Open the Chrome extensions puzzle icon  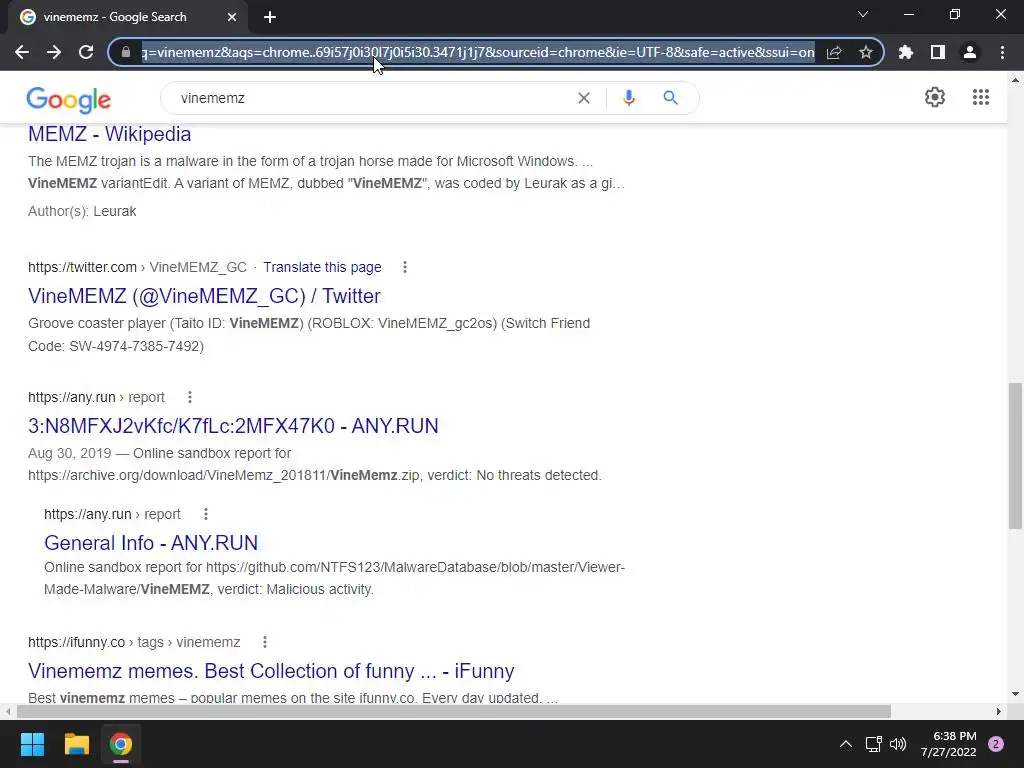click(x=906, y=52)
